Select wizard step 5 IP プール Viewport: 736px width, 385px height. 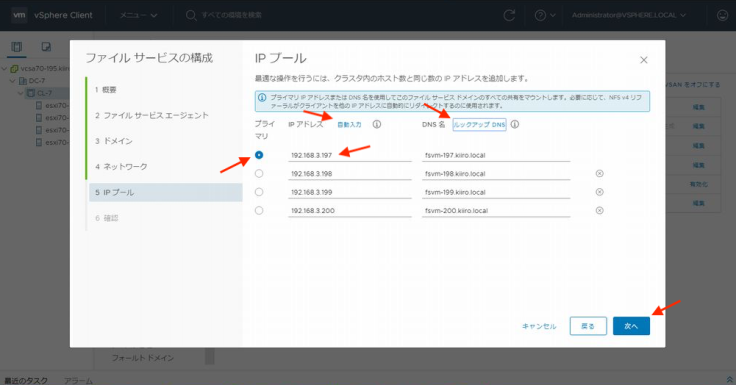(x=166, y=192)
